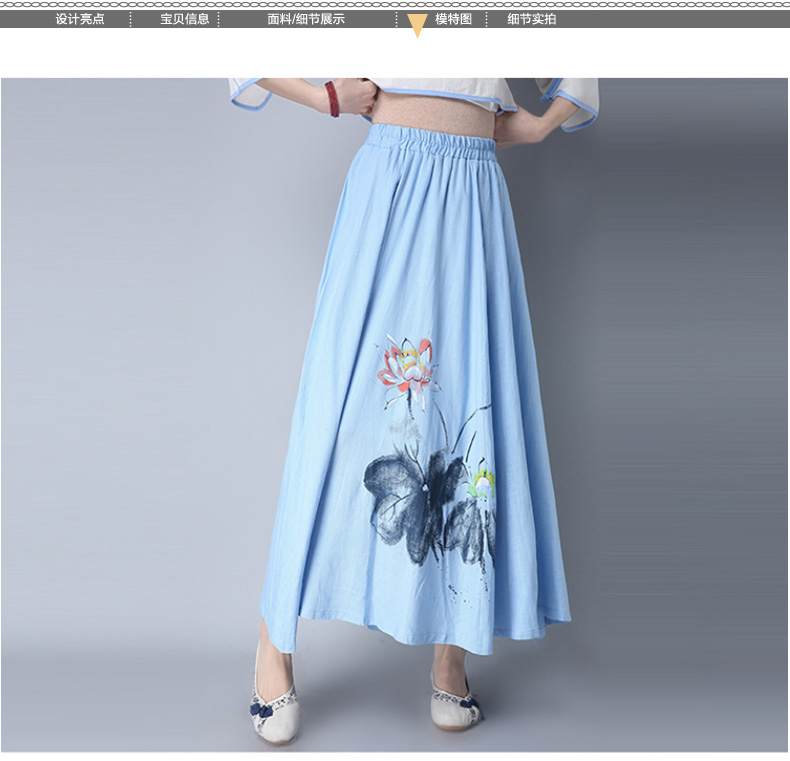
Task: Click the yellow triangle section marker
Action: [x=417, y=25]
